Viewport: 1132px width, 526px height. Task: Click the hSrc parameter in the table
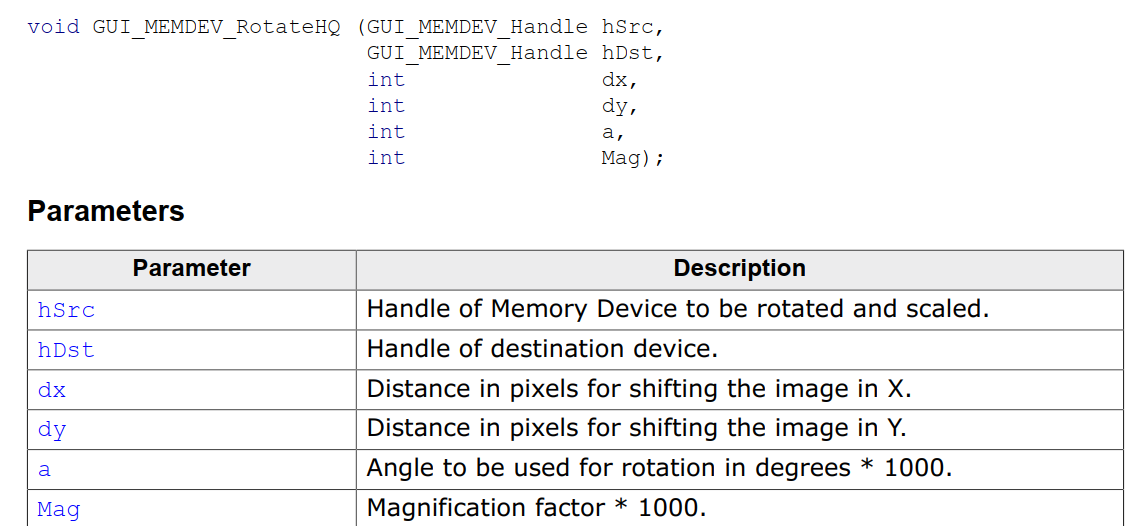coord(66,310)
